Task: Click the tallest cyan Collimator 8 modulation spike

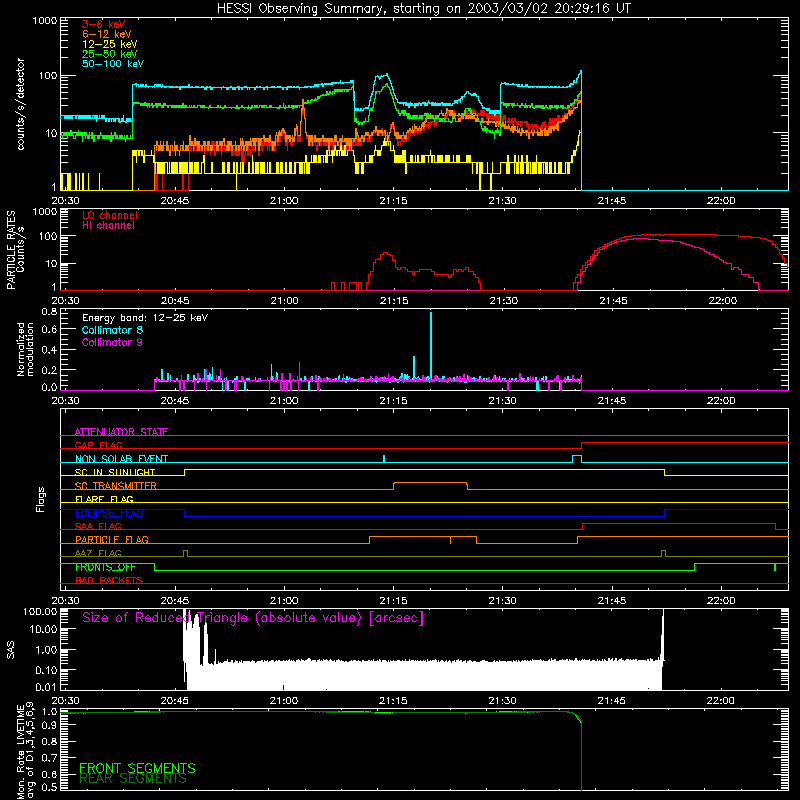Action: point(431,344)
